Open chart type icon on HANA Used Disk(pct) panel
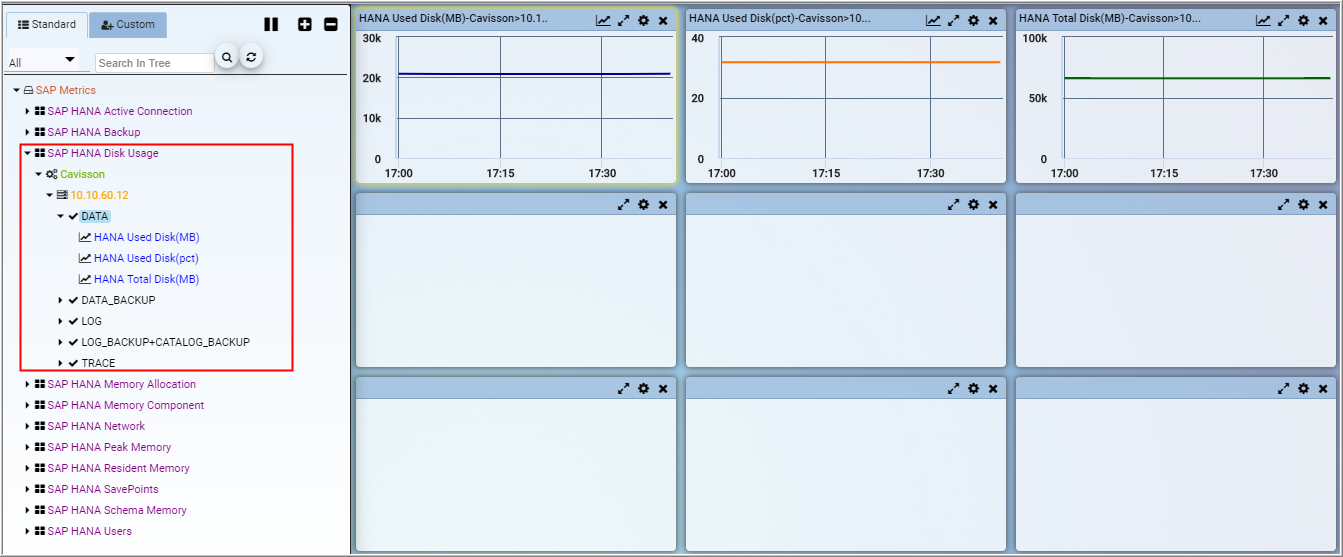 coord(934,20)
